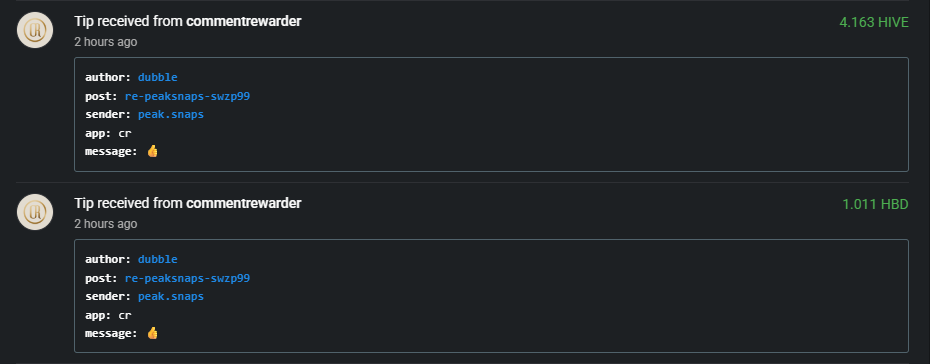Open commentrewarder avatar on the HBD tip

pos(35,212)
